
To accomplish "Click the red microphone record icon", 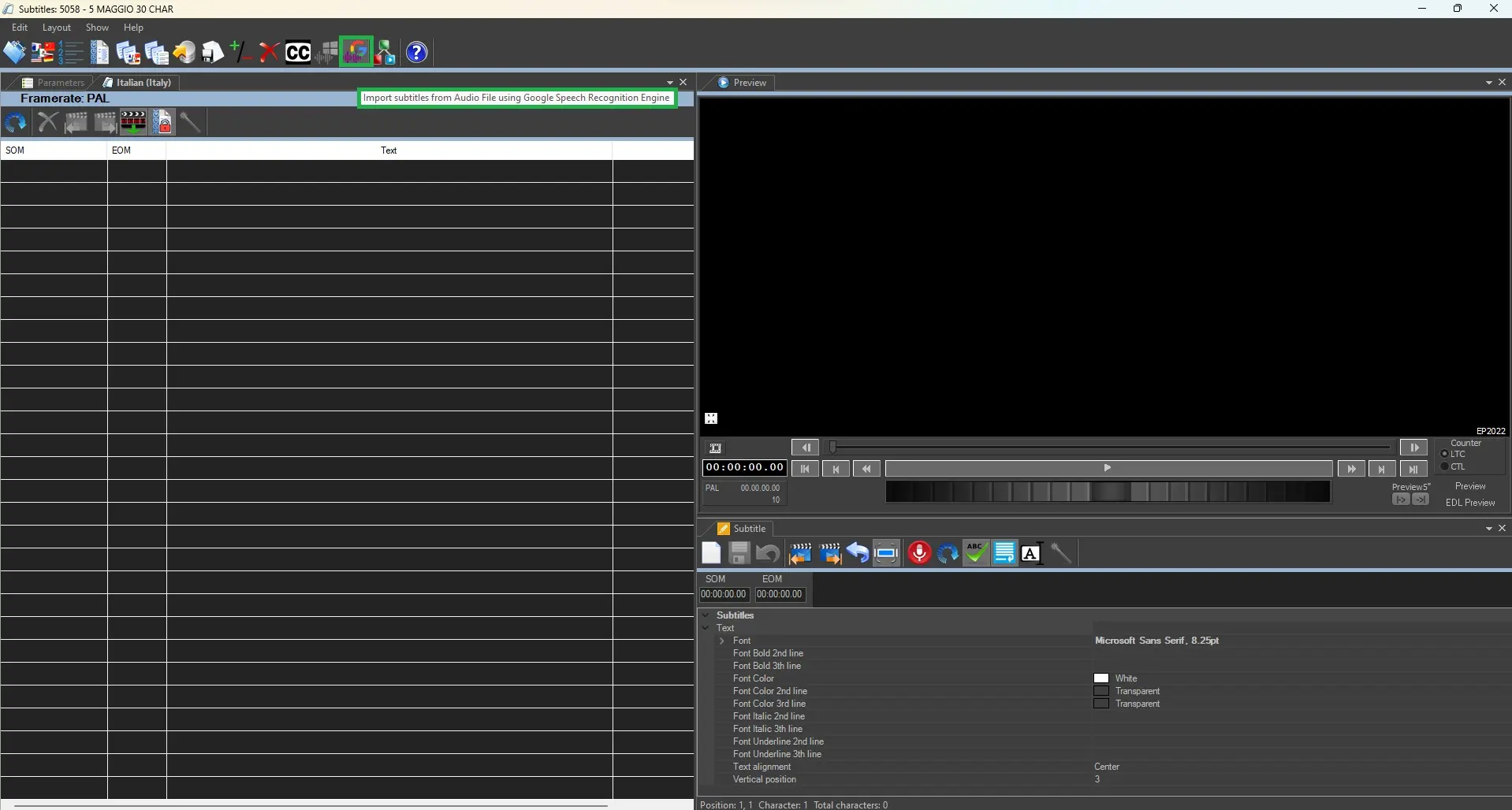I will tap(918, 553).
